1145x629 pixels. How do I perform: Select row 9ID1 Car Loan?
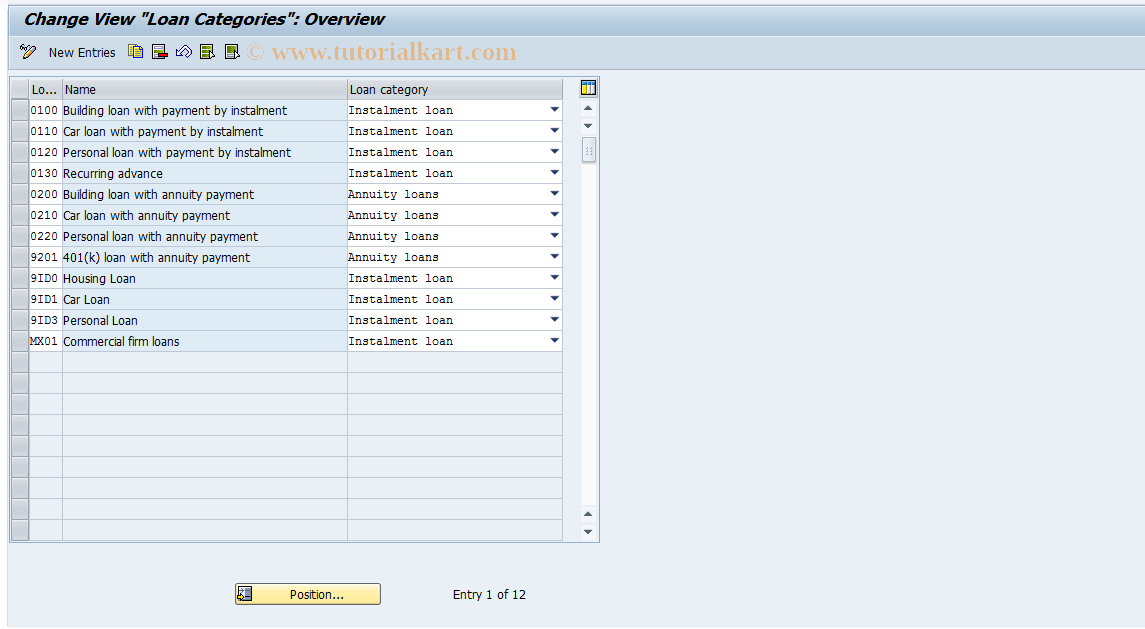pos(20,300)
